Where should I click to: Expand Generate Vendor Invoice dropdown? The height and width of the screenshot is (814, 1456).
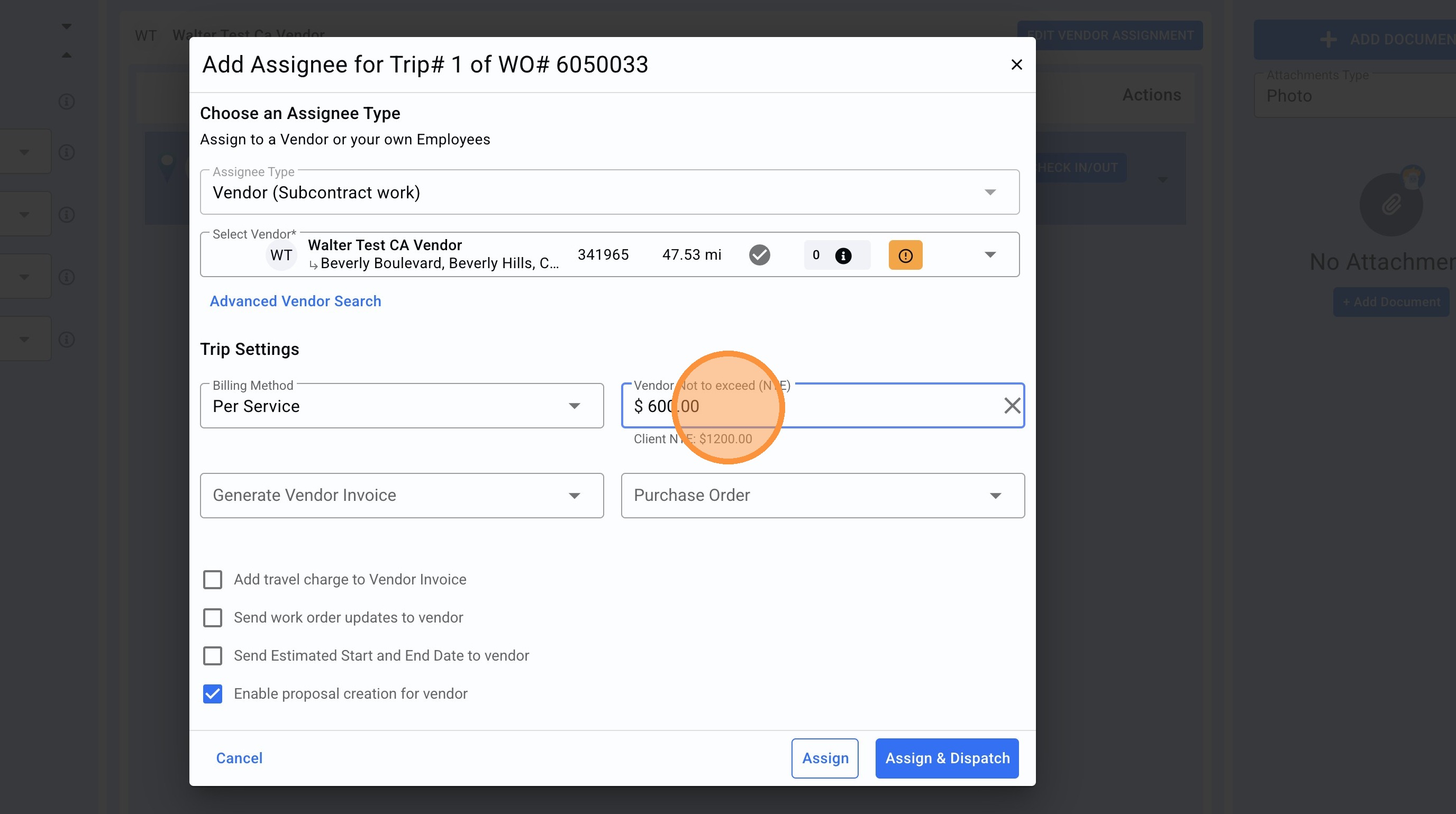(402, 496)
